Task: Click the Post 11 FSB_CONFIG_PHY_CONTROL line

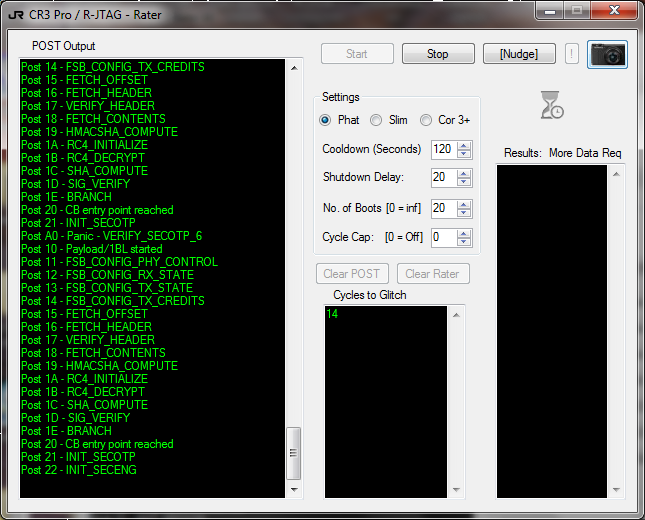Action: pyautogui.click(x=119, y=262)
